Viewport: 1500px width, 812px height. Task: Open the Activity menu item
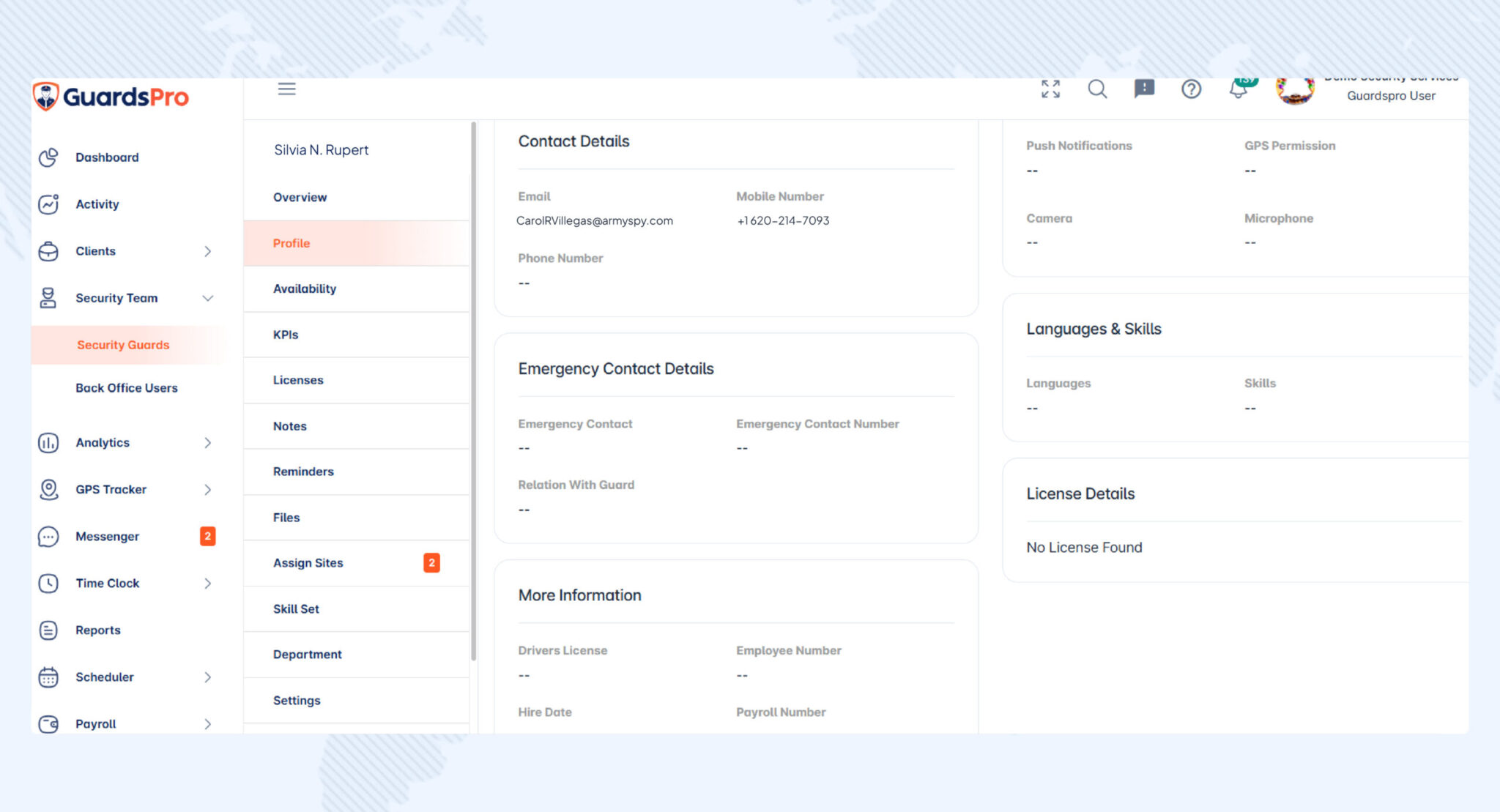tap(97, 204)
